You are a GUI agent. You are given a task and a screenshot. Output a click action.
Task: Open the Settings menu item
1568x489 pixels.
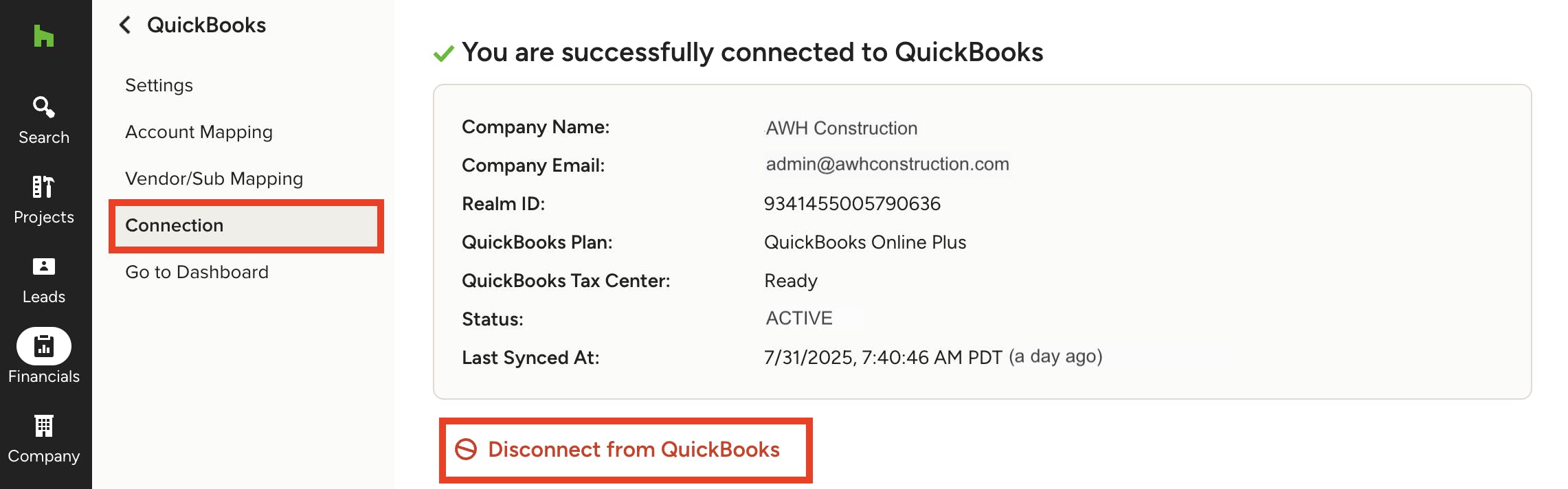point(159,85)
